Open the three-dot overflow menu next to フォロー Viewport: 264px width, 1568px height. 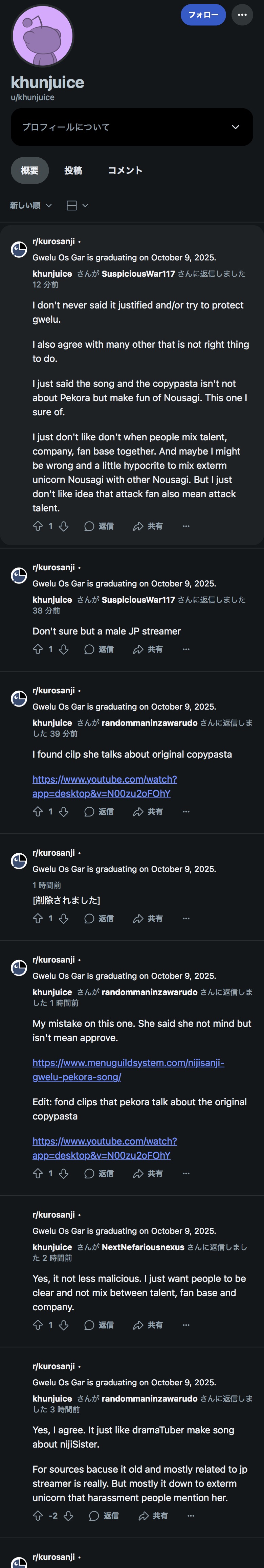(x=242, y=15)
